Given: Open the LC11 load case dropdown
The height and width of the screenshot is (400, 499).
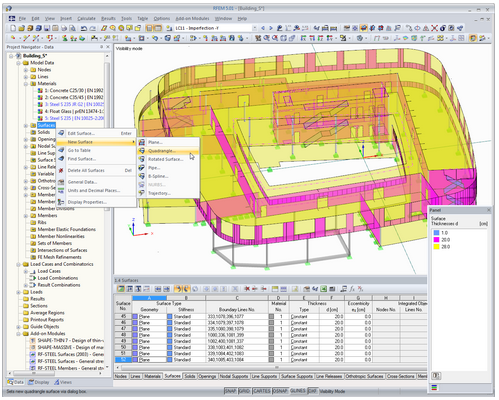Looking at the screenshot, I should [x=255, y=28].
